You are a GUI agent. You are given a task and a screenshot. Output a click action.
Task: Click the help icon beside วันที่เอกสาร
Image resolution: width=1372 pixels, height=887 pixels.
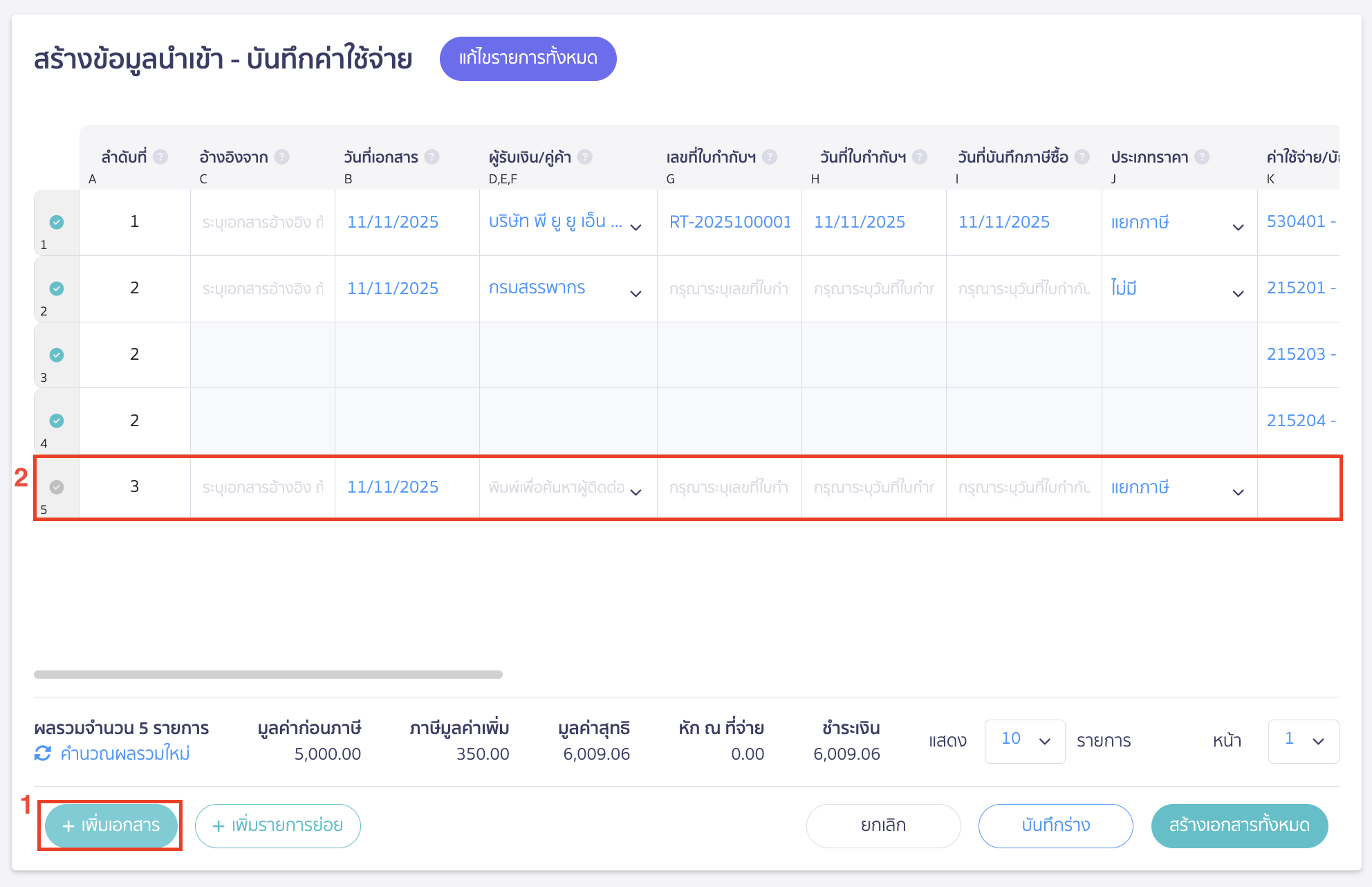point(432,157)
